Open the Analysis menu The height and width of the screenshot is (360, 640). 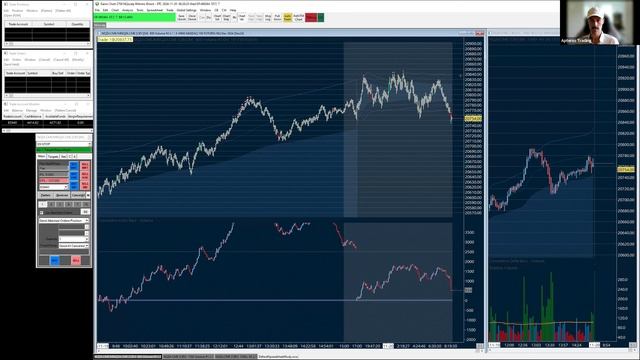(128, 10)
